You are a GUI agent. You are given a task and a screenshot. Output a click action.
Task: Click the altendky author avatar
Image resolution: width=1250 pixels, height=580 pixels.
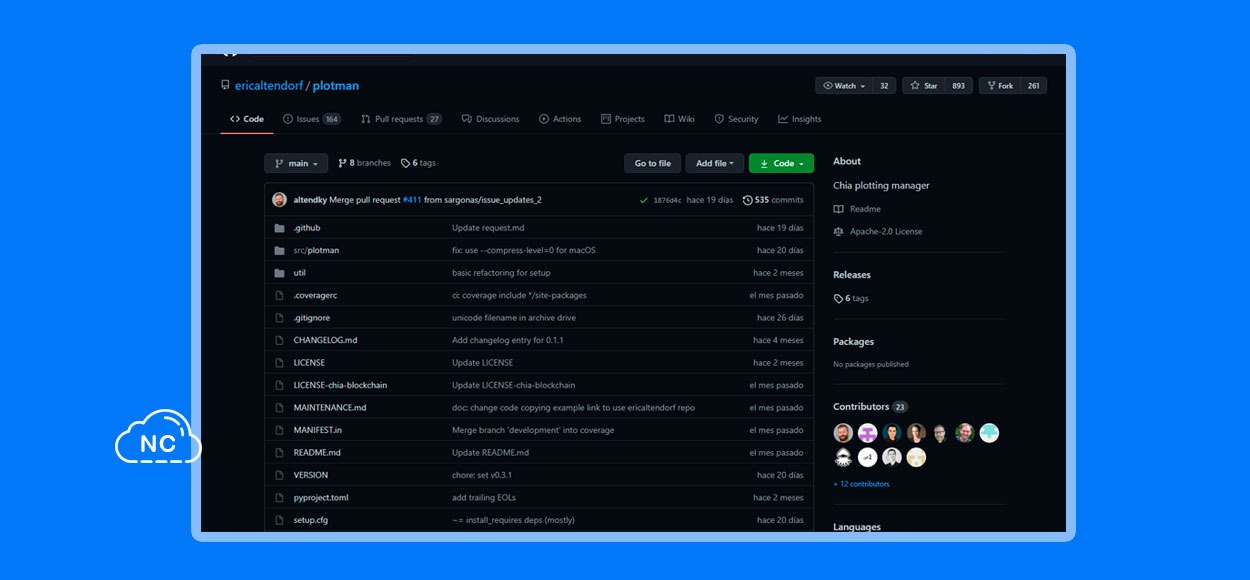tap(279, 200)
